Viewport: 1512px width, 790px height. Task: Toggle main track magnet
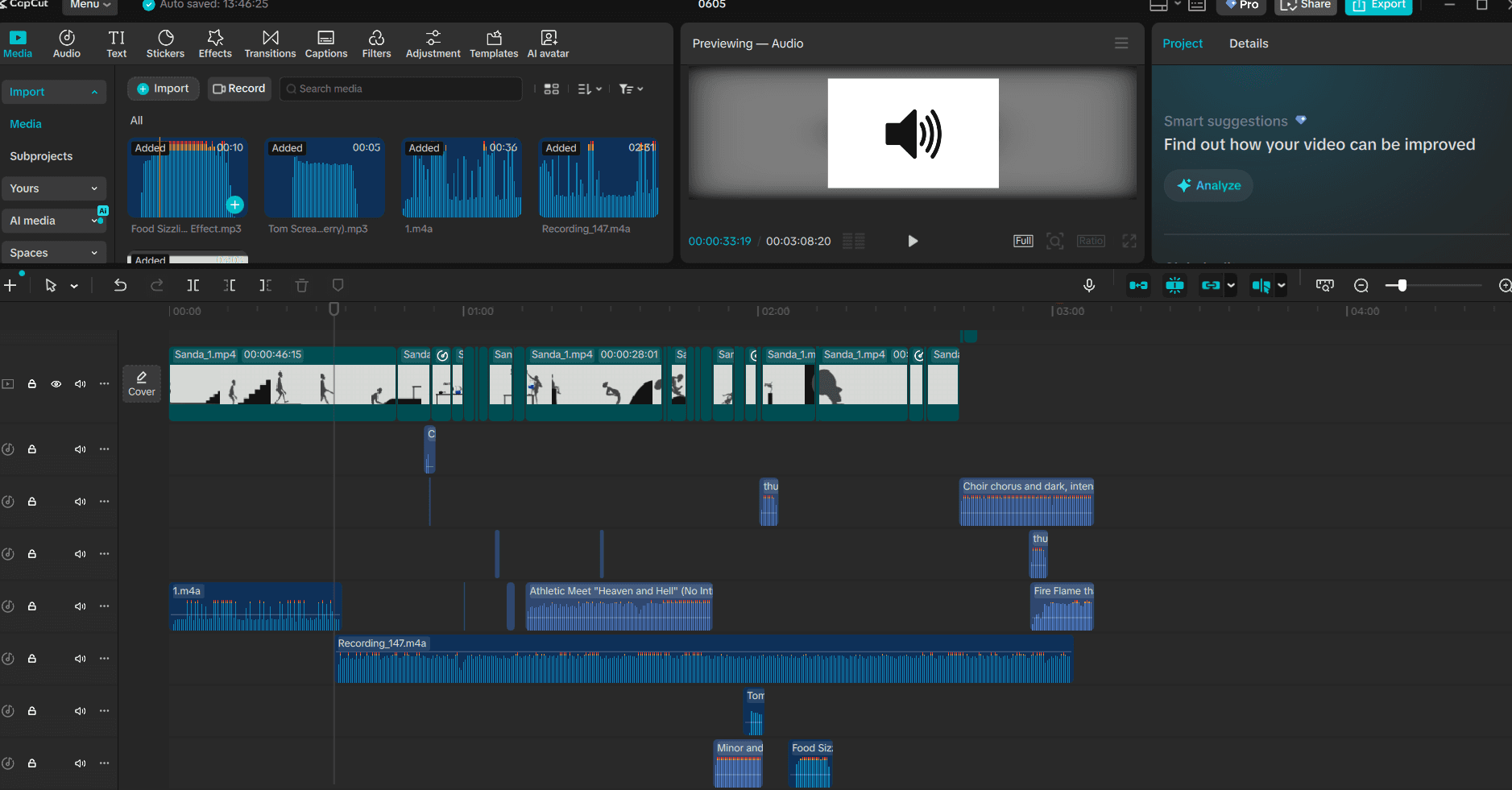tap(1138, 285)
